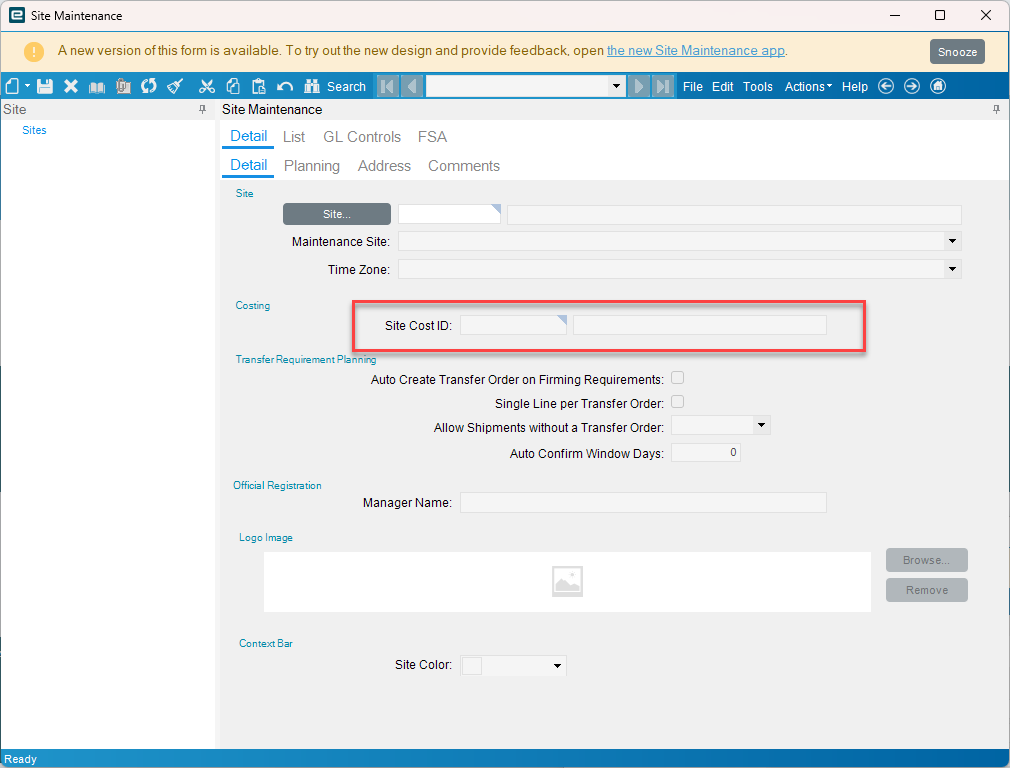Click the Site Color swatch box
The width and height of the screenshot is (1010, 768).
coord(472,666)
